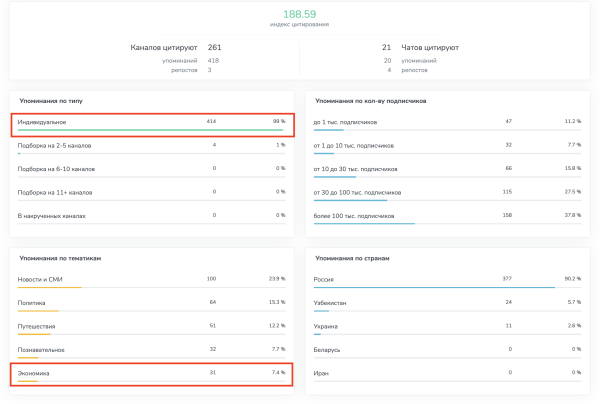600x404 pixels.
Task: Open the более 100 тыс. подписчиков row
Action: click(446, 215)
